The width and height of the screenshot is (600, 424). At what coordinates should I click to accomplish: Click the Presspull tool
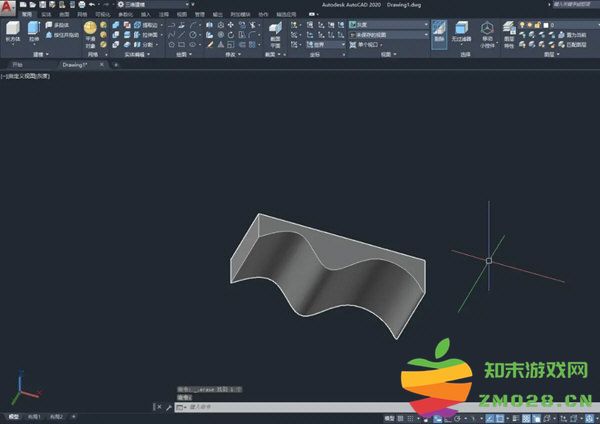[x=62, y=35]
